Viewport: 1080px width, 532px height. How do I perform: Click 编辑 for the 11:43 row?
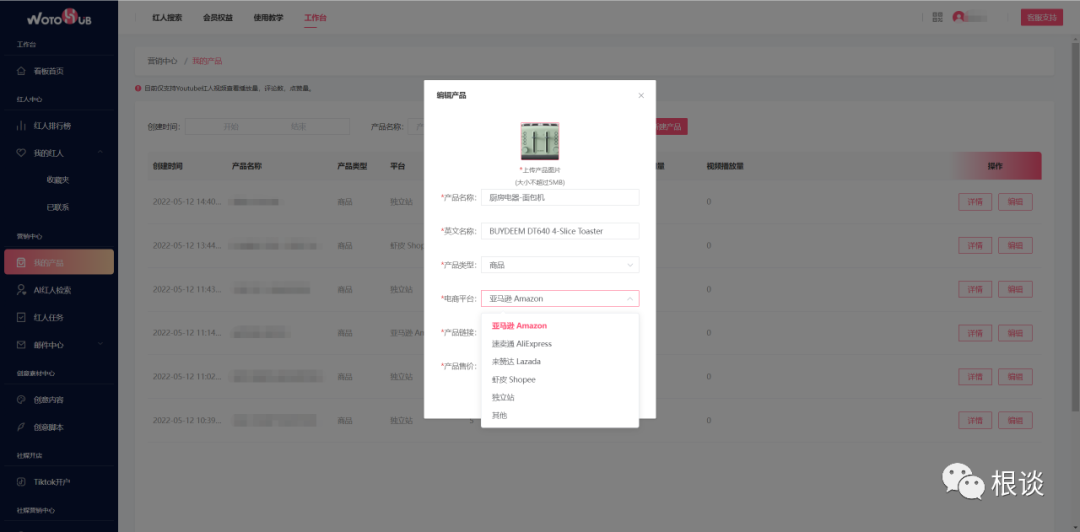tap(1015, 289)
